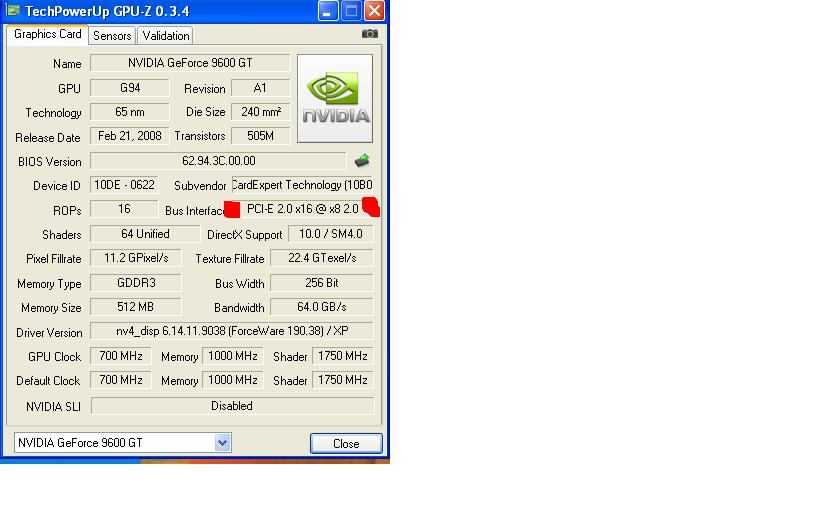Click the BIOS Version field 62.94.3C.00.00
840x525 pixels.
(x=219, y=161)
